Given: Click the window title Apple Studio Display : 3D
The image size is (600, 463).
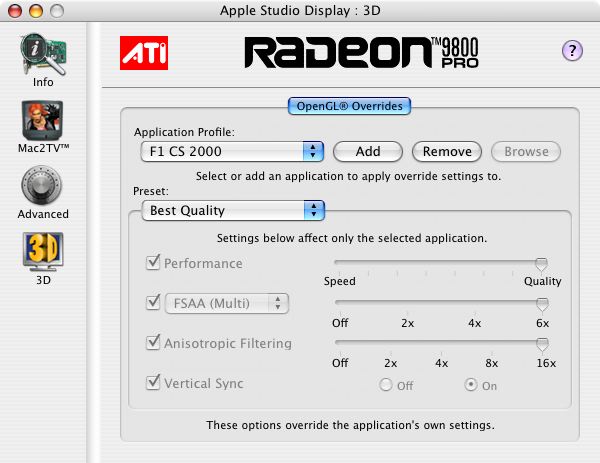Looking at the screenshot, I should tap(300, 10).
